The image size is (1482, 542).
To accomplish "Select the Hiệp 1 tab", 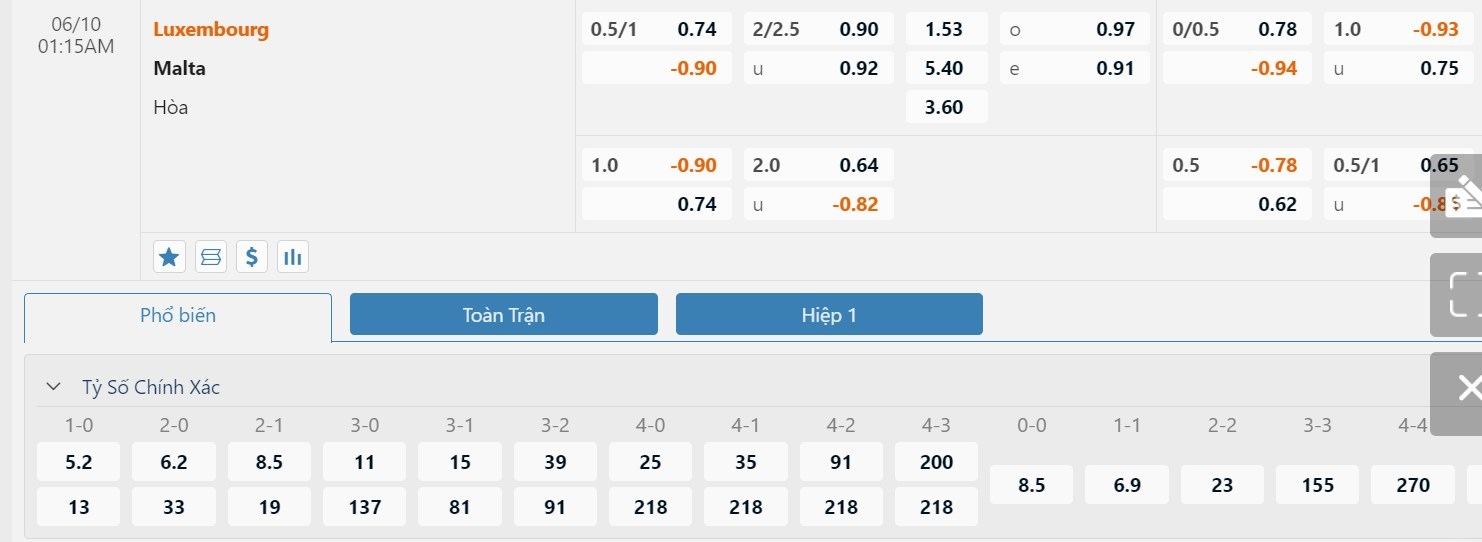I will (x=829, y=314).
